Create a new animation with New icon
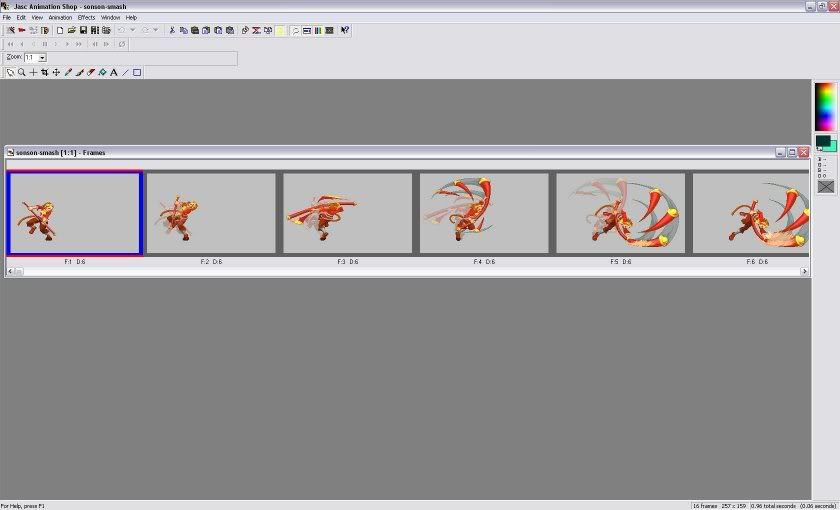Image resolution: width=840 pixels, height=510 pixels. (60, 31)
